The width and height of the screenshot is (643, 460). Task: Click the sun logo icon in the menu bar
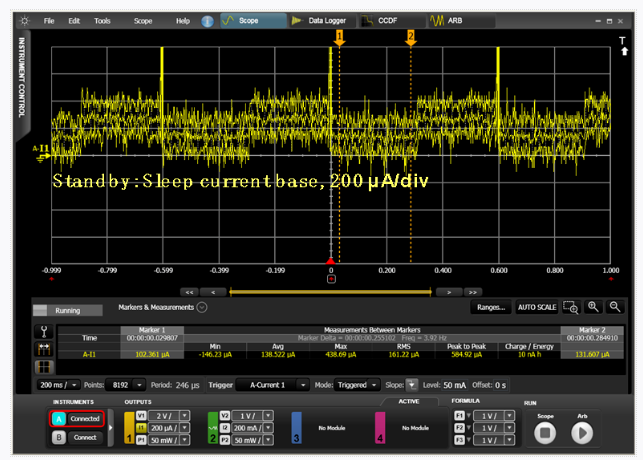(x=25, y=20)
